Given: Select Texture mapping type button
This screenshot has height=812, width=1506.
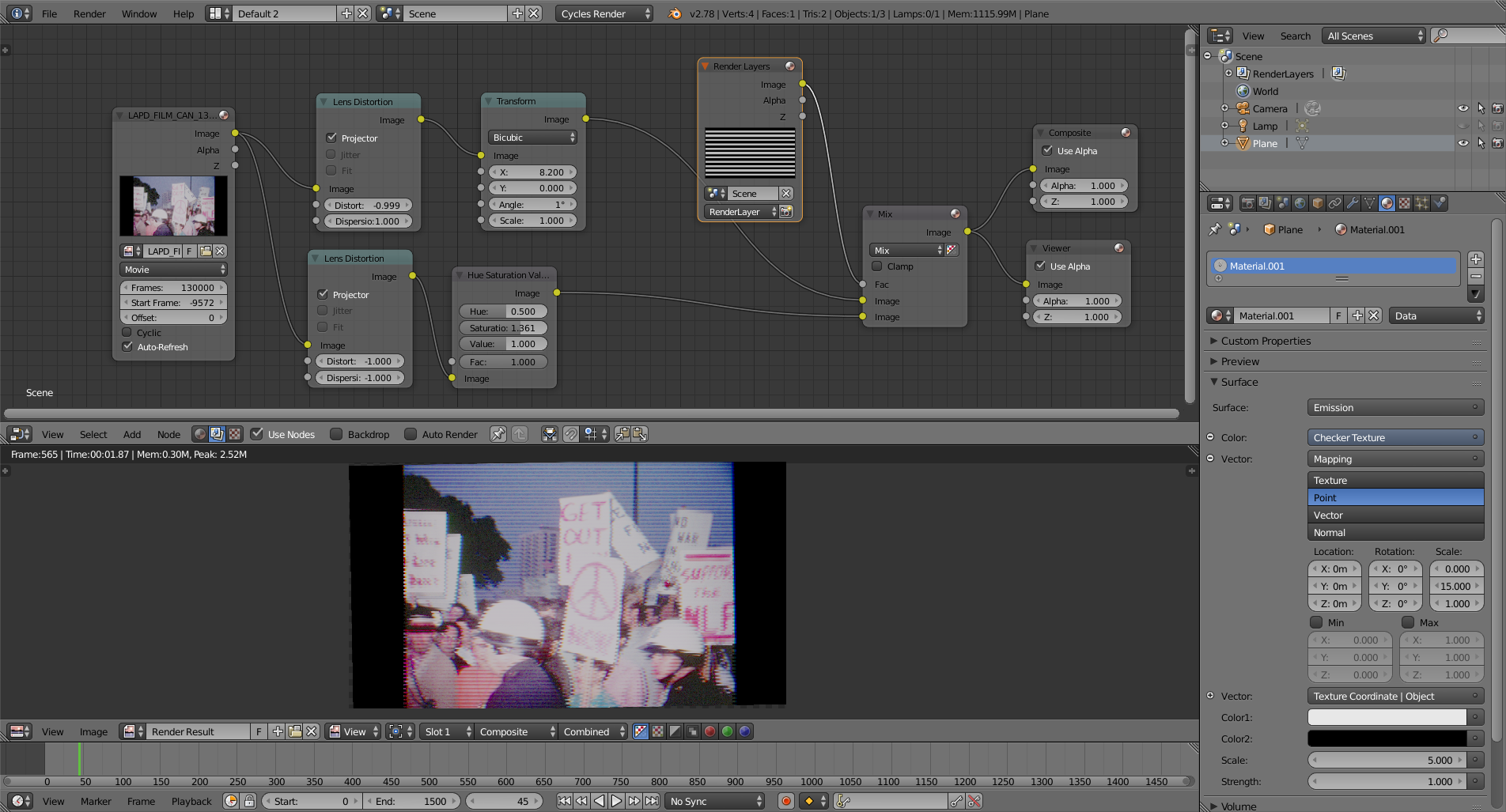Looking at the screenshot, I should [1395, 480].
